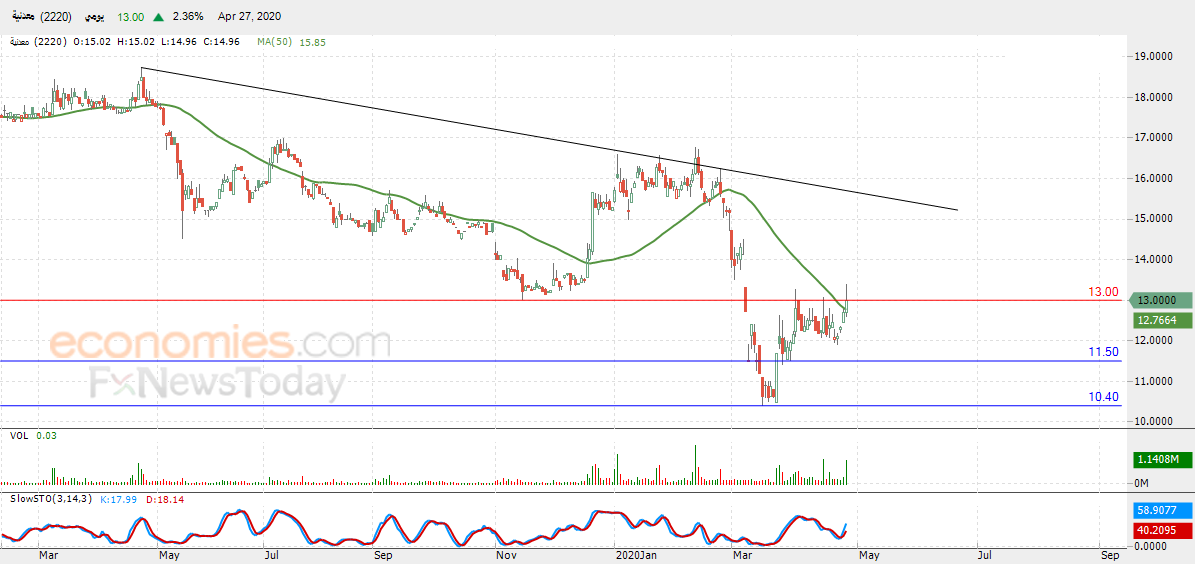Open the VOL indicator label
1195x564 pixels.
pyautogui.click(x=19, y=435)
